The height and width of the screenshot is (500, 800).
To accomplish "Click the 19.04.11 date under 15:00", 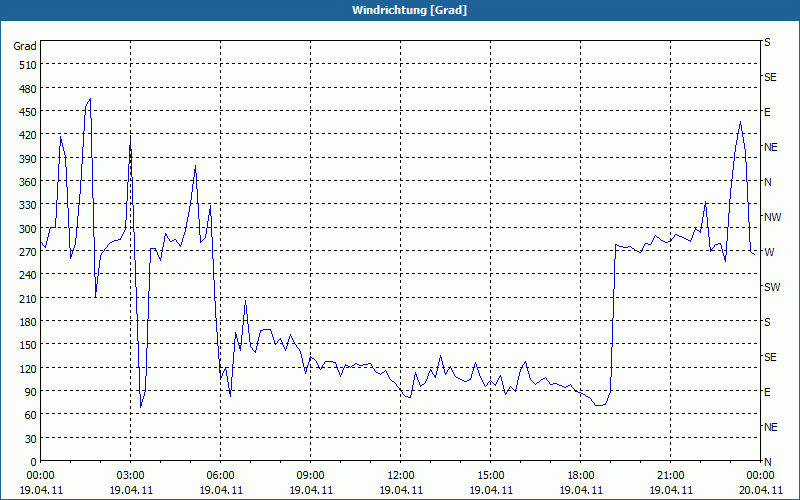I will pos(490,490).
